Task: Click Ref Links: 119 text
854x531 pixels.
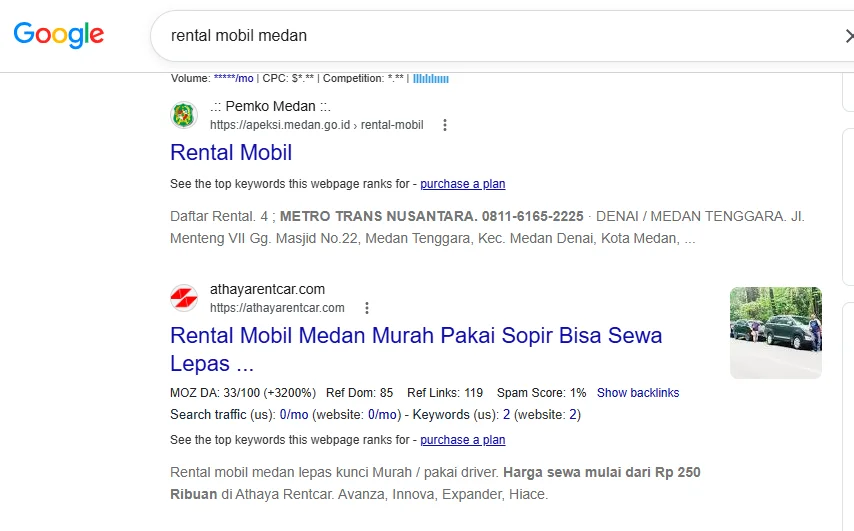Action: point(445,393)
